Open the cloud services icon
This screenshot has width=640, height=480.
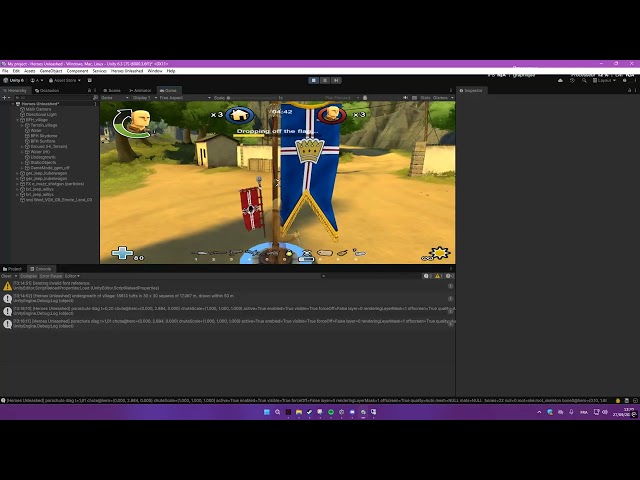coord(560,80)
